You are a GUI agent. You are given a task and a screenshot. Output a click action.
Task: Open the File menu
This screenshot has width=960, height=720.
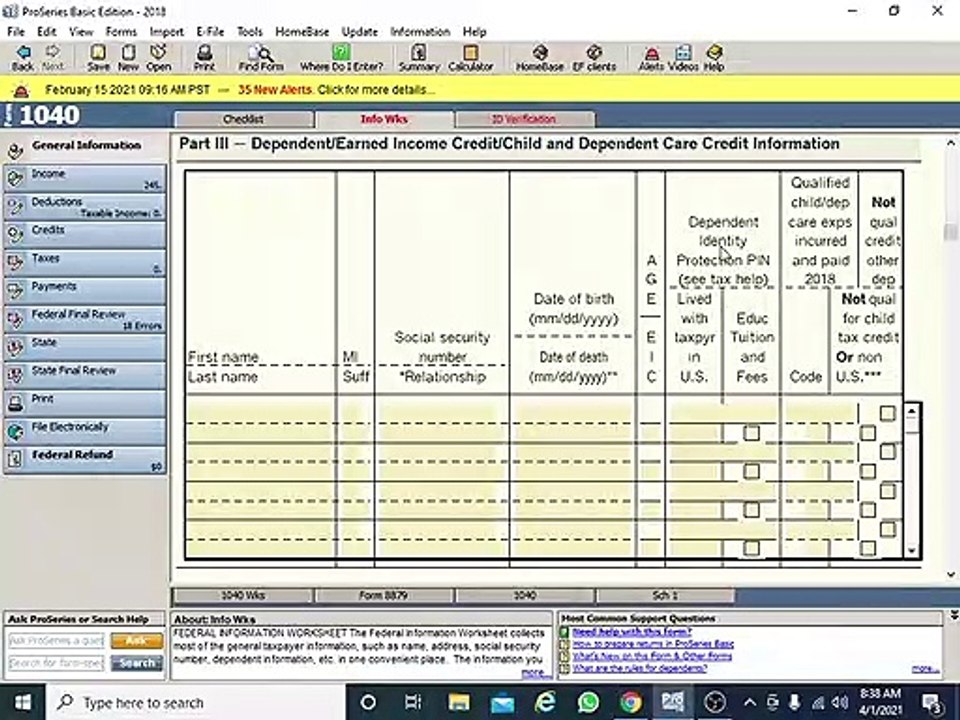[x=16, y=32]
